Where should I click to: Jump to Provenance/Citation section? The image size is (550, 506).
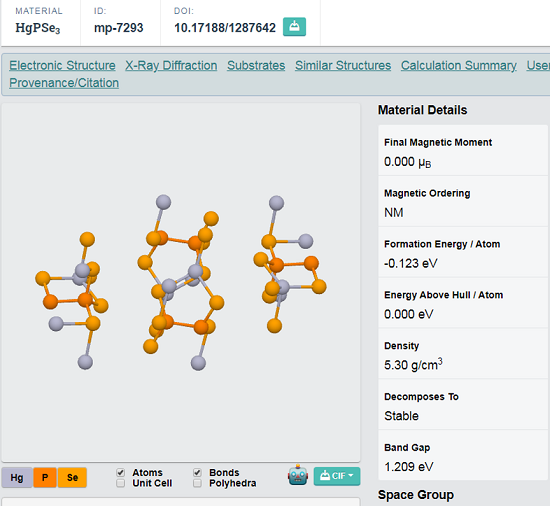coord(64,83)
